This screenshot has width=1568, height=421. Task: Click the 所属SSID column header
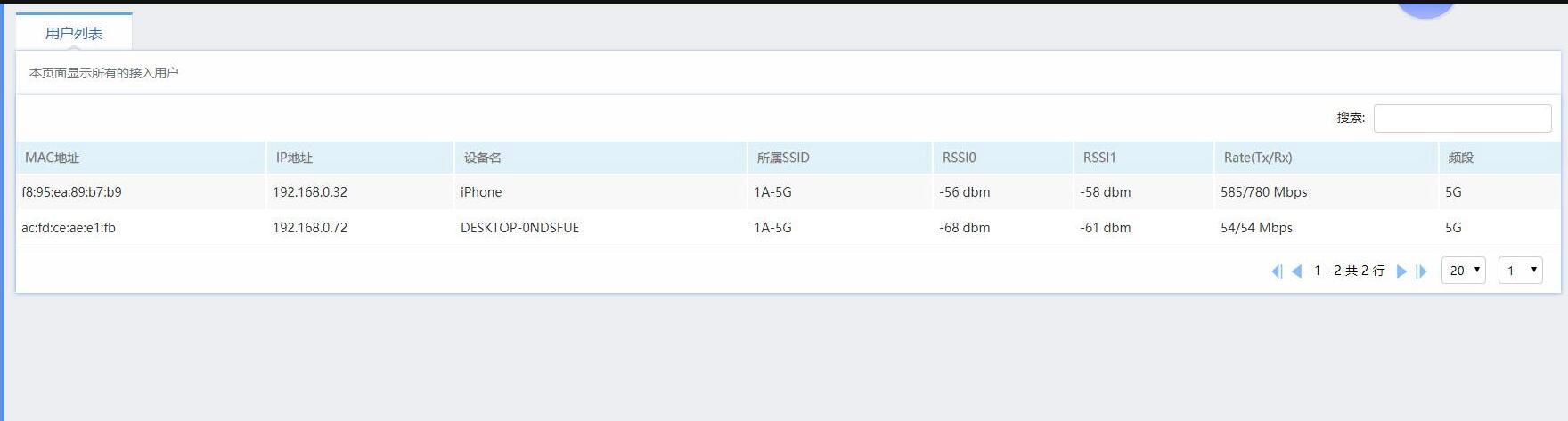point(783,158)
